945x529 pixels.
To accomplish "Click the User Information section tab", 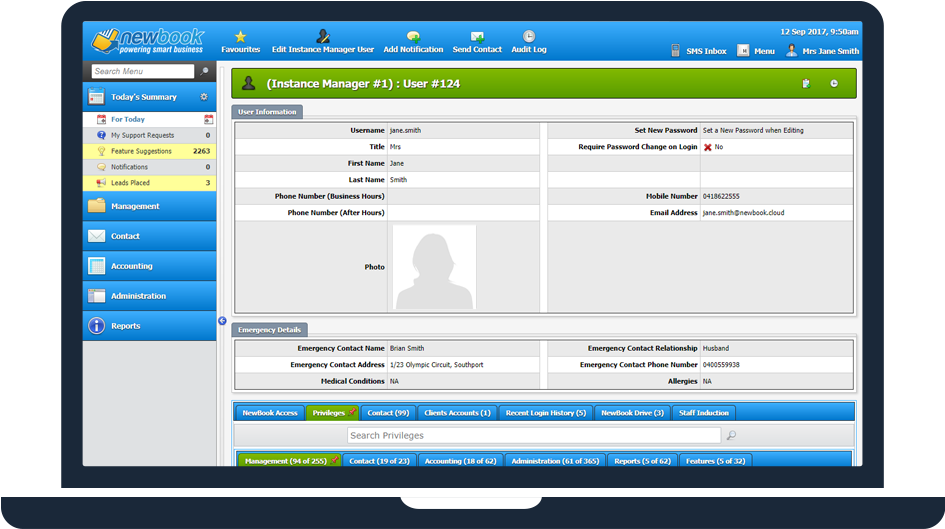I will click(267, 111).
